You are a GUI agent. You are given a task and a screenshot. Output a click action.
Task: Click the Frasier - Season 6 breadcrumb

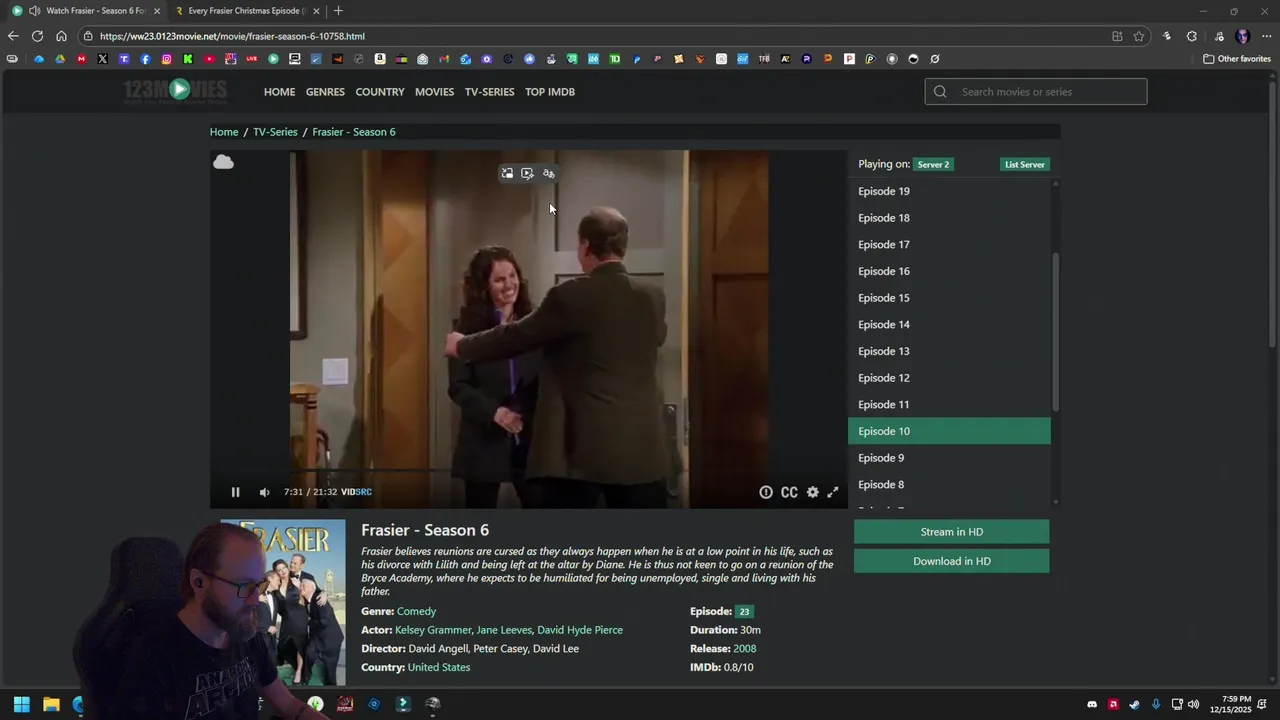click(354, 132)
